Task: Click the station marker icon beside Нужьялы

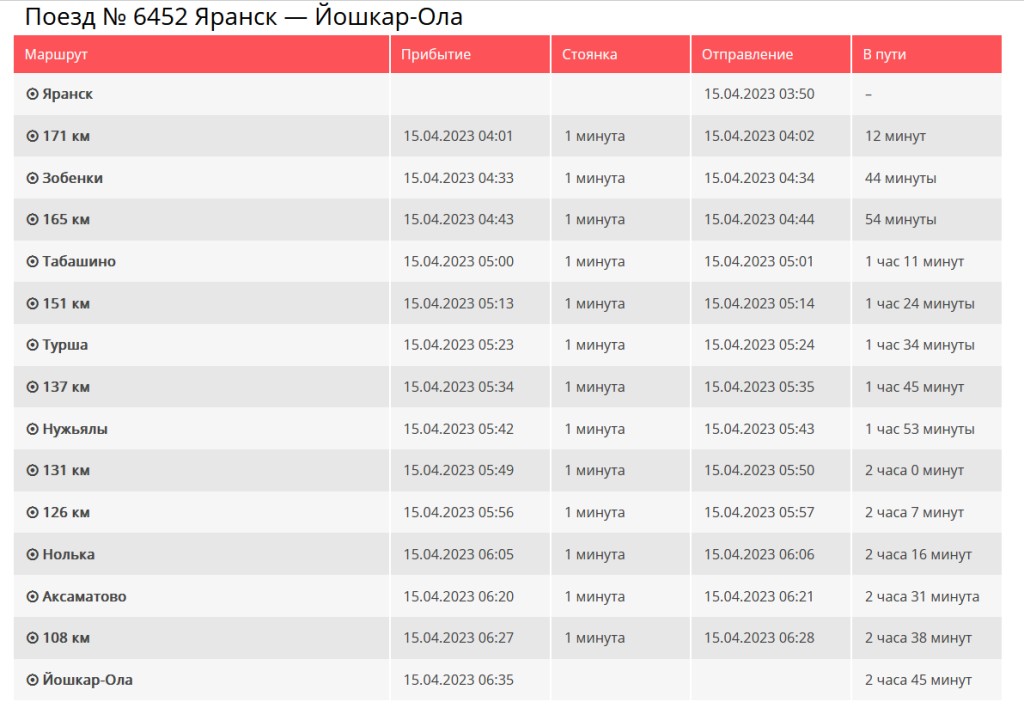Action: [32, 429]
